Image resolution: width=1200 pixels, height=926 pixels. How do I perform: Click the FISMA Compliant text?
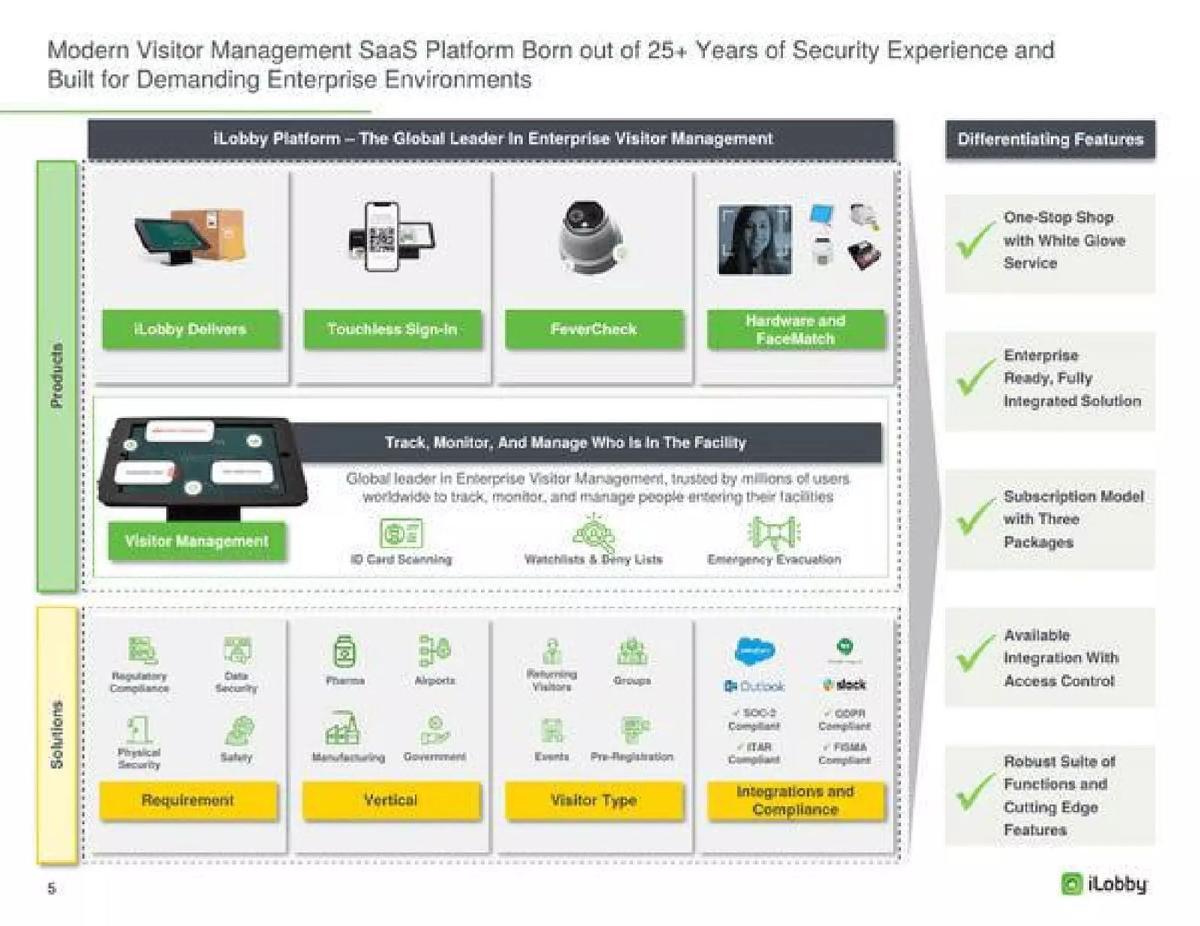(x=846, y=753)
